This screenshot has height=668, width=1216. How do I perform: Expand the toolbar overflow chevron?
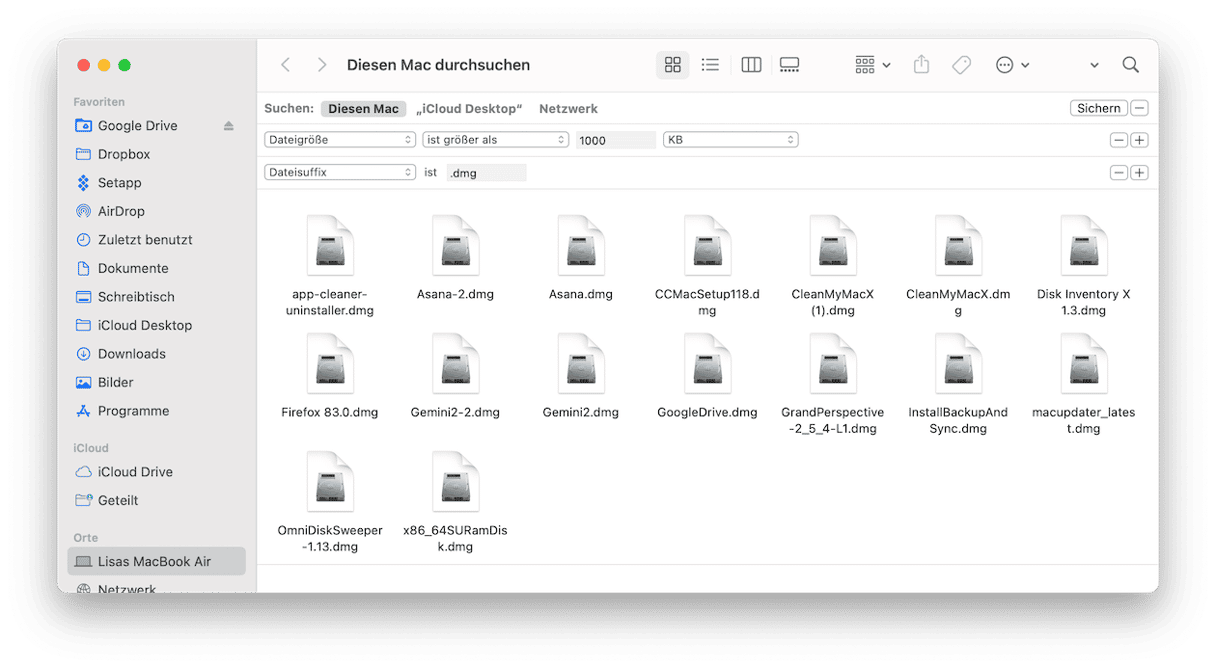point(1094,65)
